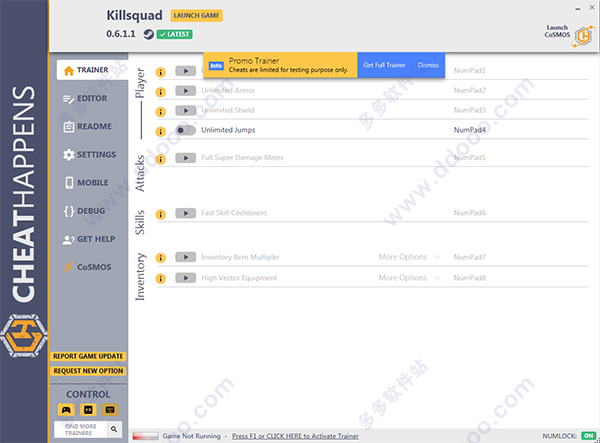Viewport: 600px width, 443px height.
Task: Click the Launch CoSMOS hexagon icon
Action: tap(584, 36)
